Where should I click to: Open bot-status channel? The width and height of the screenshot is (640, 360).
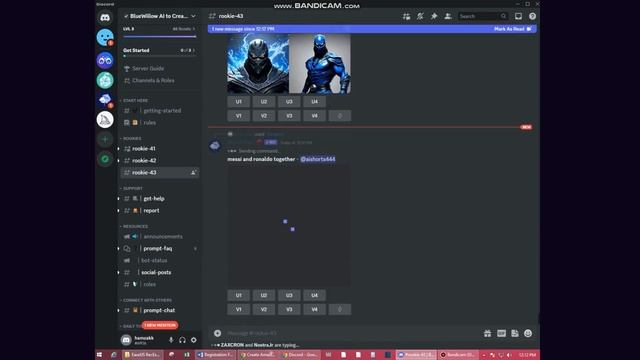[x=160, y=260]
